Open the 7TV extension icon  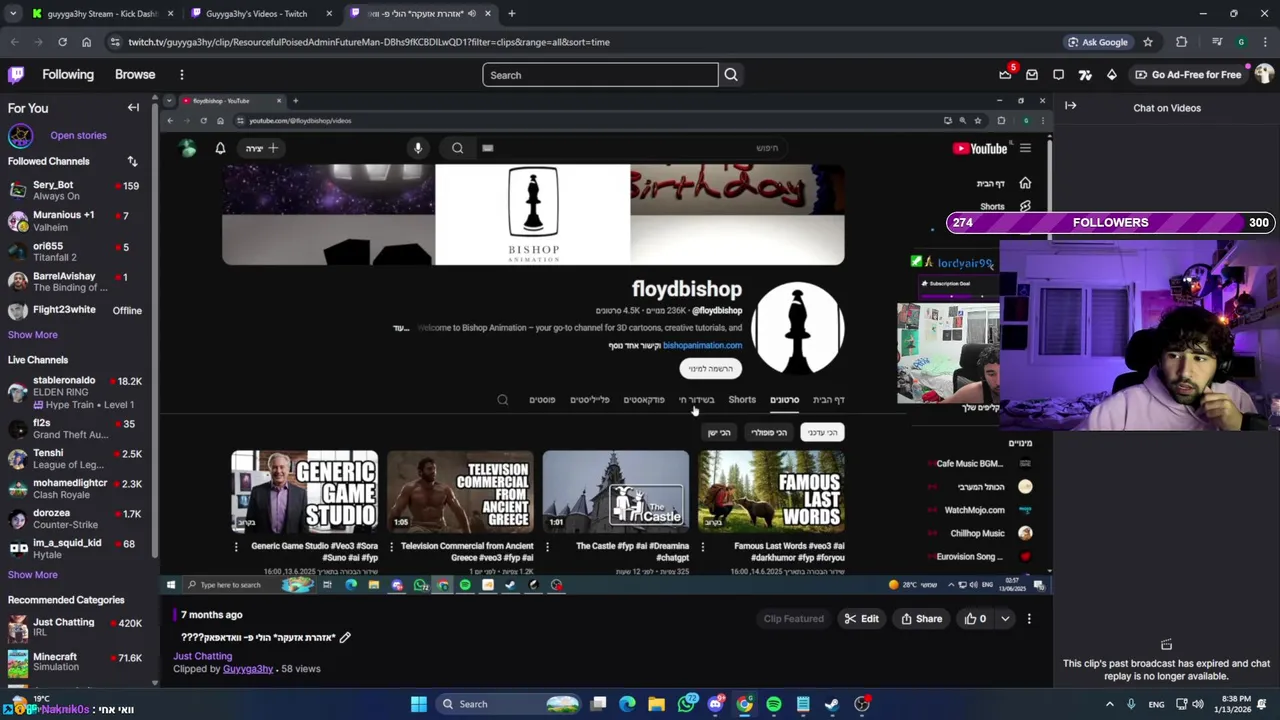[x=1085, y=75]
